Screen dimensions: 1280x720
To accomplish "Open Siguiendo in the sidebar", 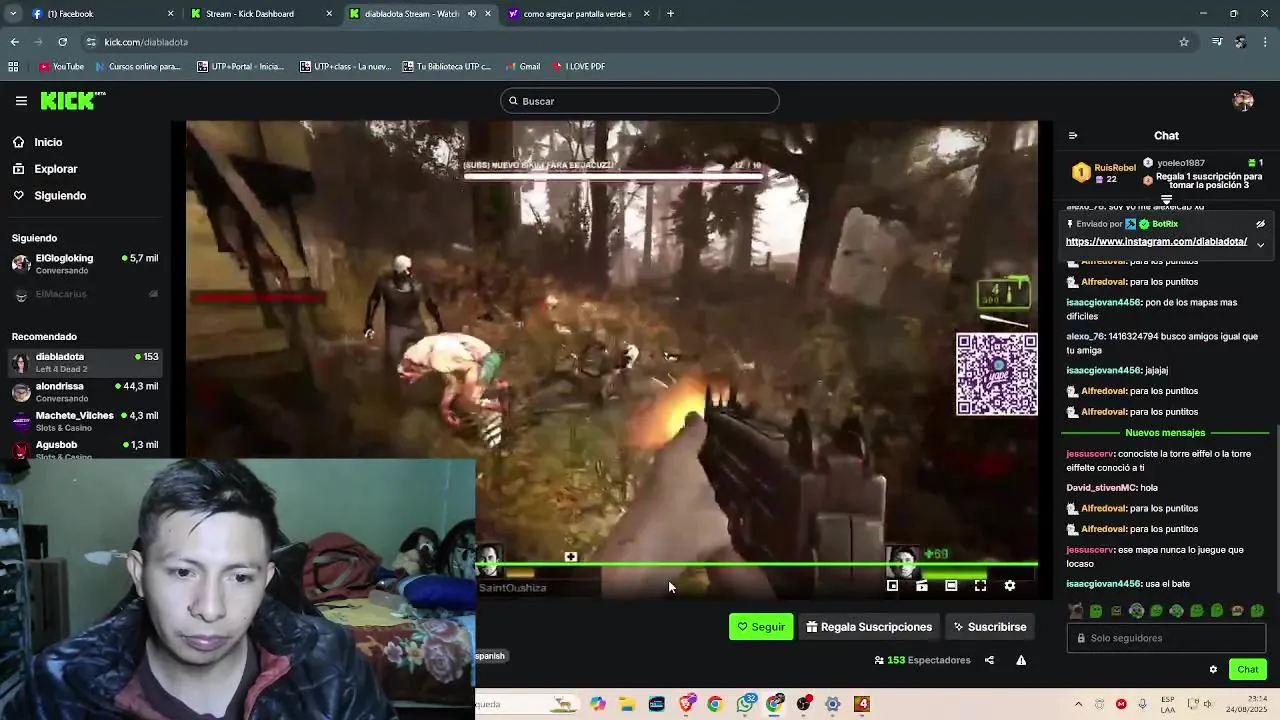I will pos(60,196).
